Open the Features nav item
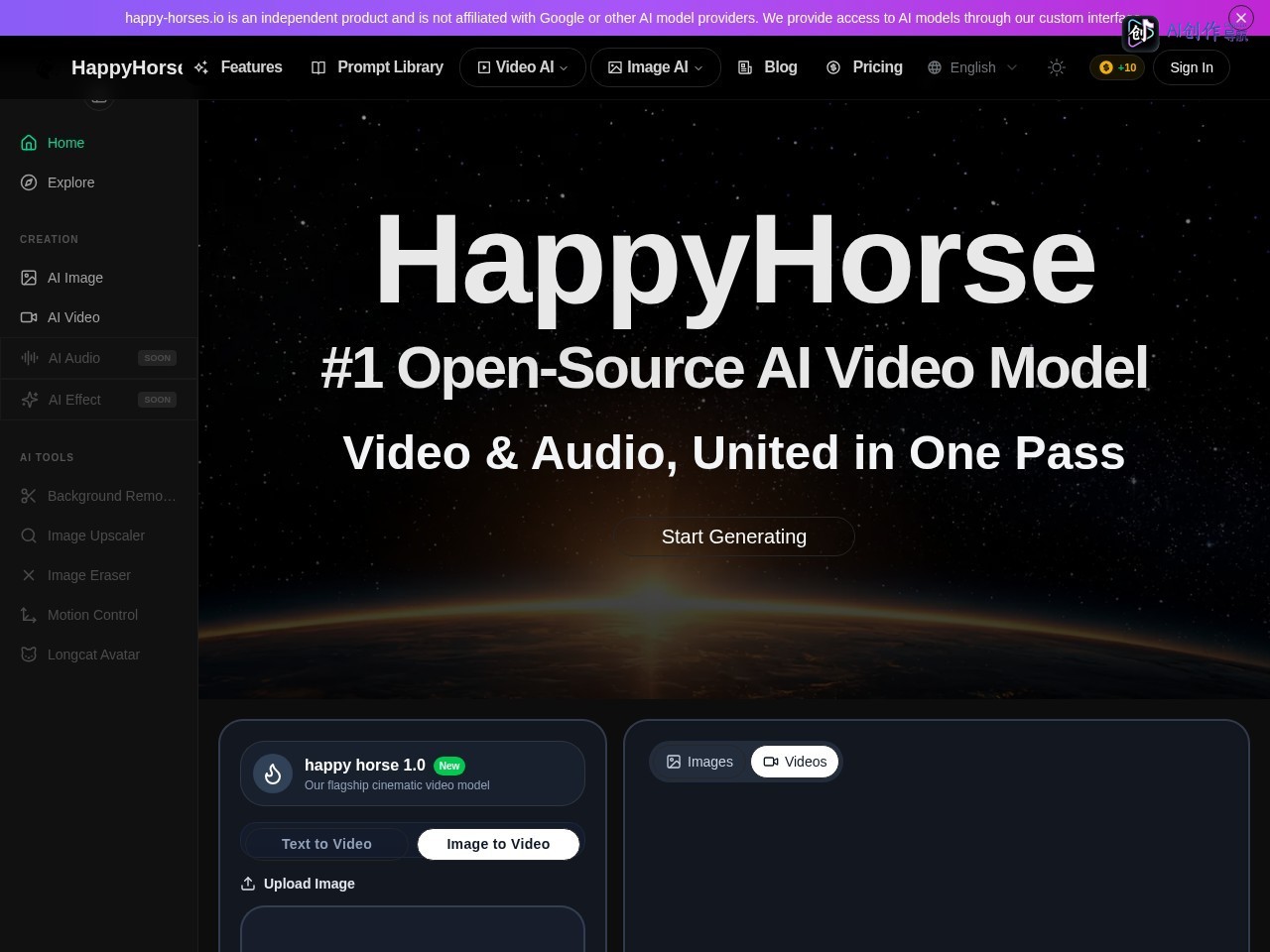 238,67
